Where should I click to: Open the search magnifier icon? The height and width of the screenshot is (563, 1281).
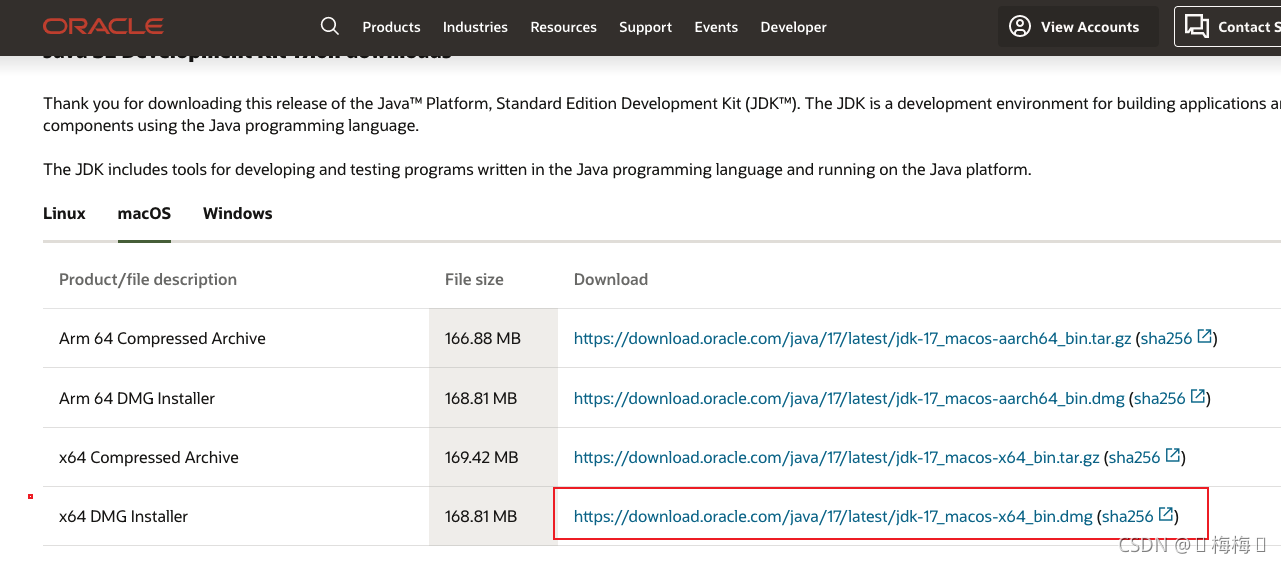click(330, 26)
